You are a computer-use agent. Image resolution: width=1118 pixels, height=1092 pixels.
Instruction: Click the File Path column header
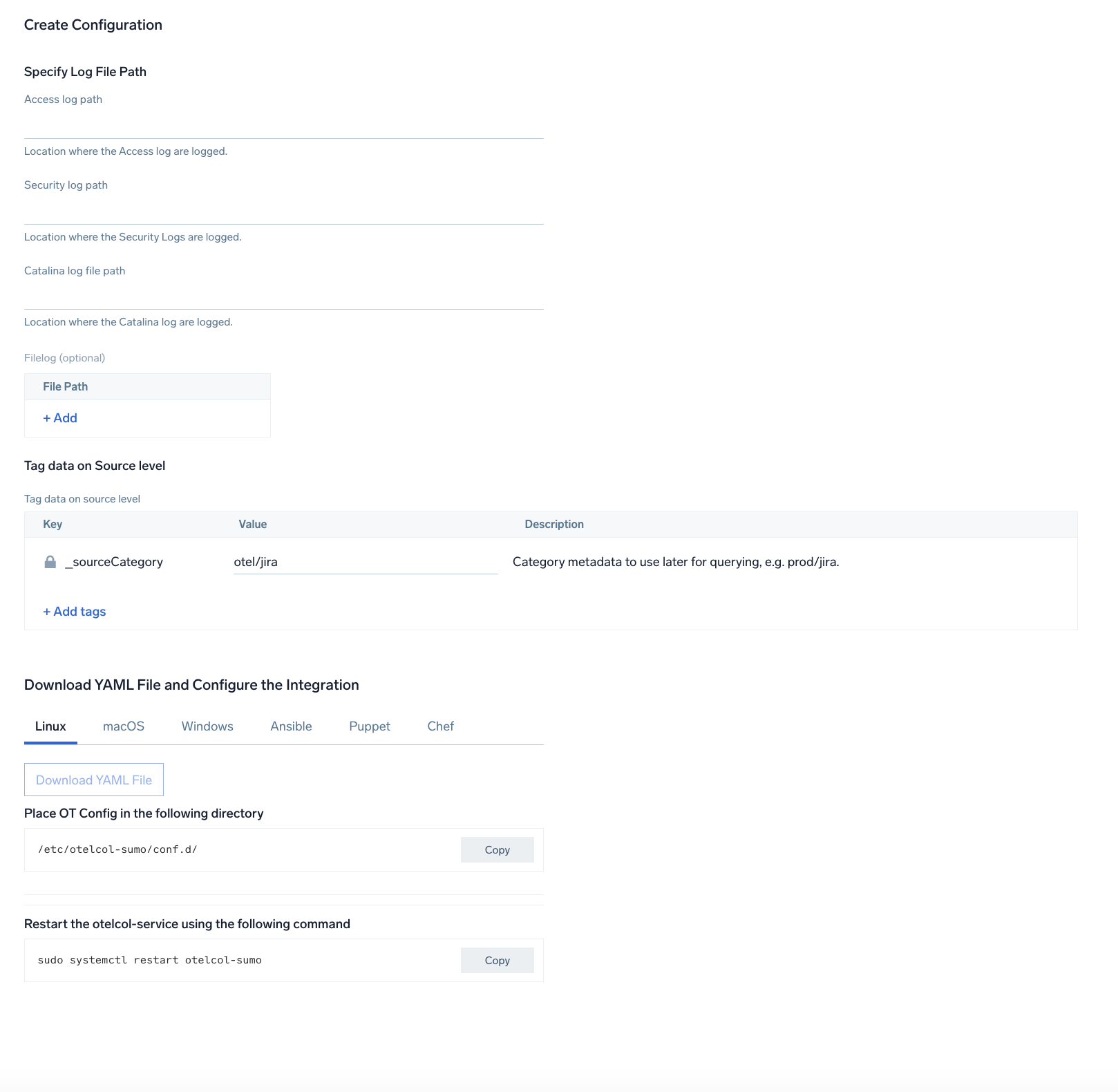66,386
